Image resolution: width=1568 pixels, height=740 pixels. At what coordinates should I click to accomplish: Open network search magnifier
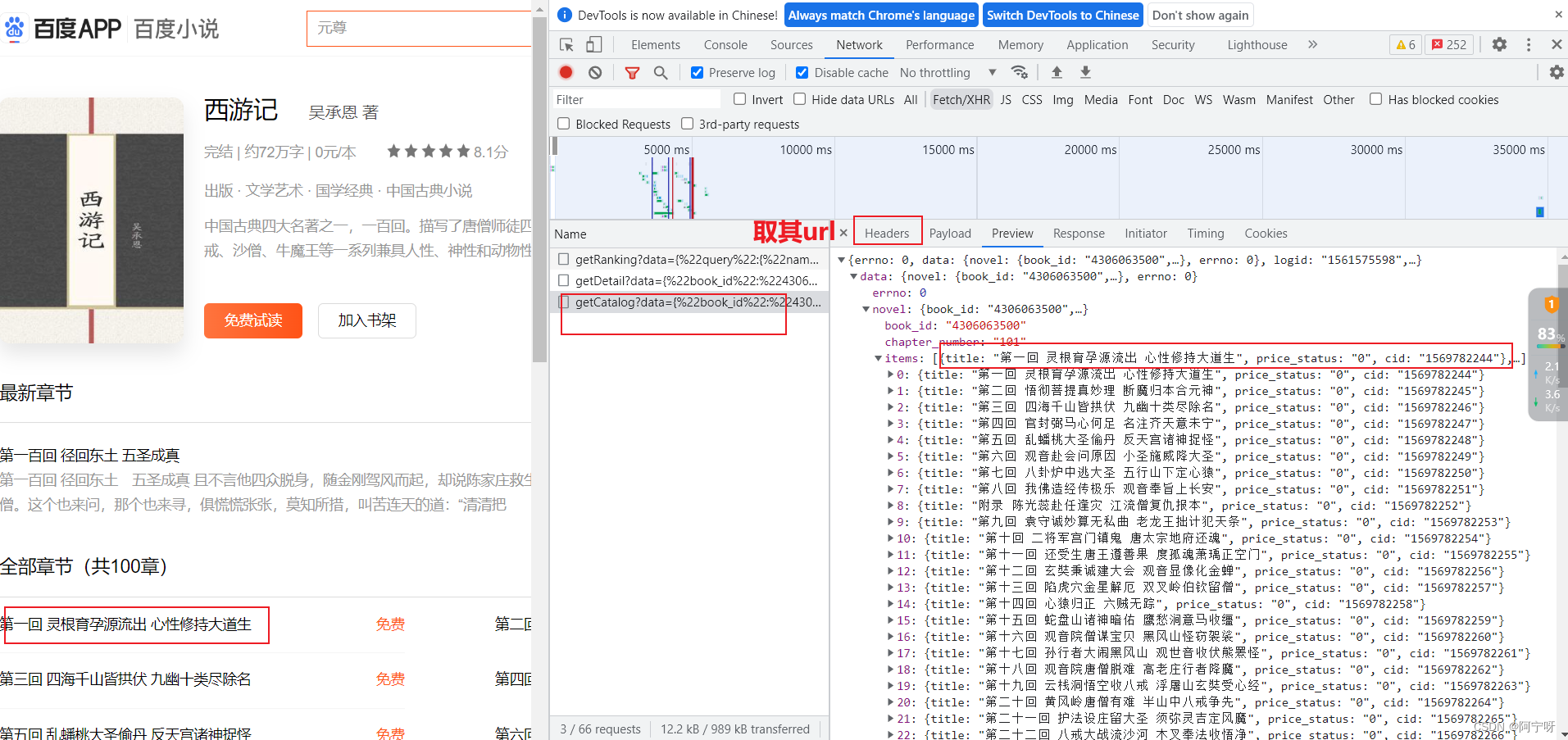pyautogui.click(x=661, y=73)
